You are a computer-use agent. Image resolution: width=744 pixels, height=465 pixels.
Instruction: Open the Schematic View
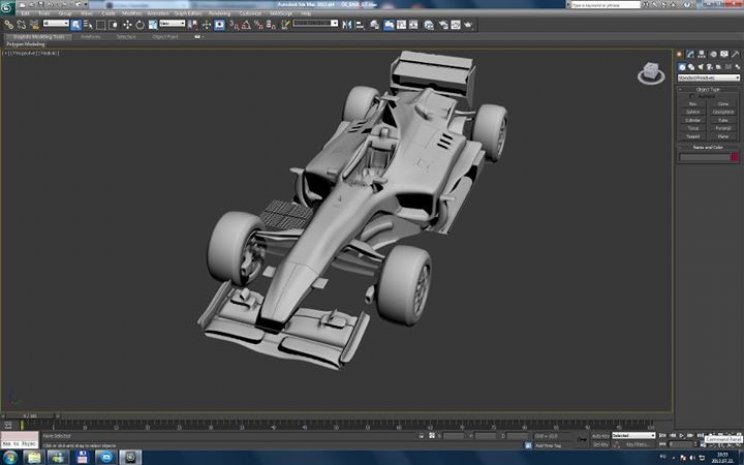click(414, 25)
